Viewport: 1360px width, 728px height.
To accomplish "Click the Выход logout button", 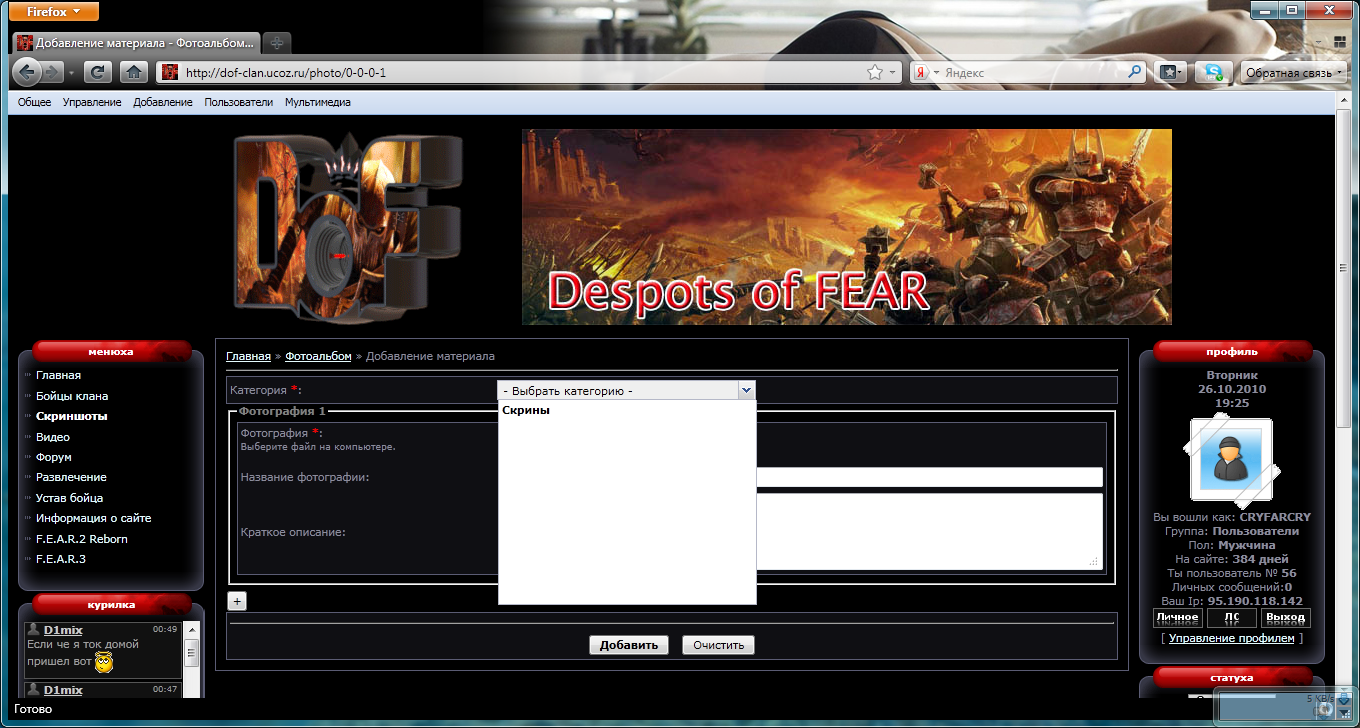I will 1285,618.
